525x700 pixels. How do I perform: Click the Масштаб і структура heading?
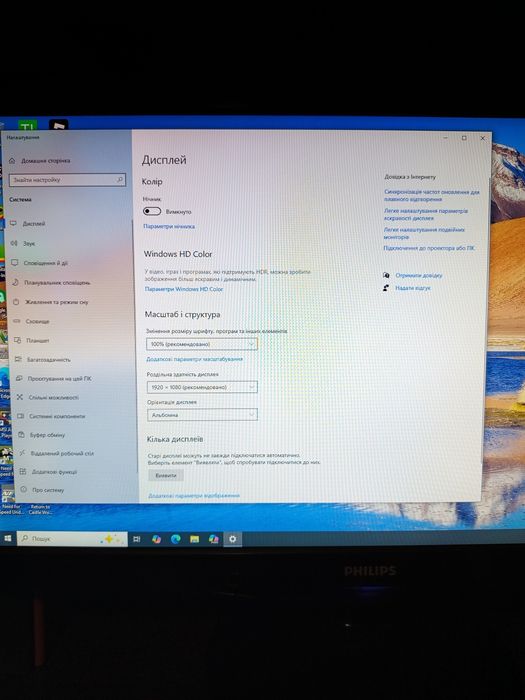tap(182, 314)
